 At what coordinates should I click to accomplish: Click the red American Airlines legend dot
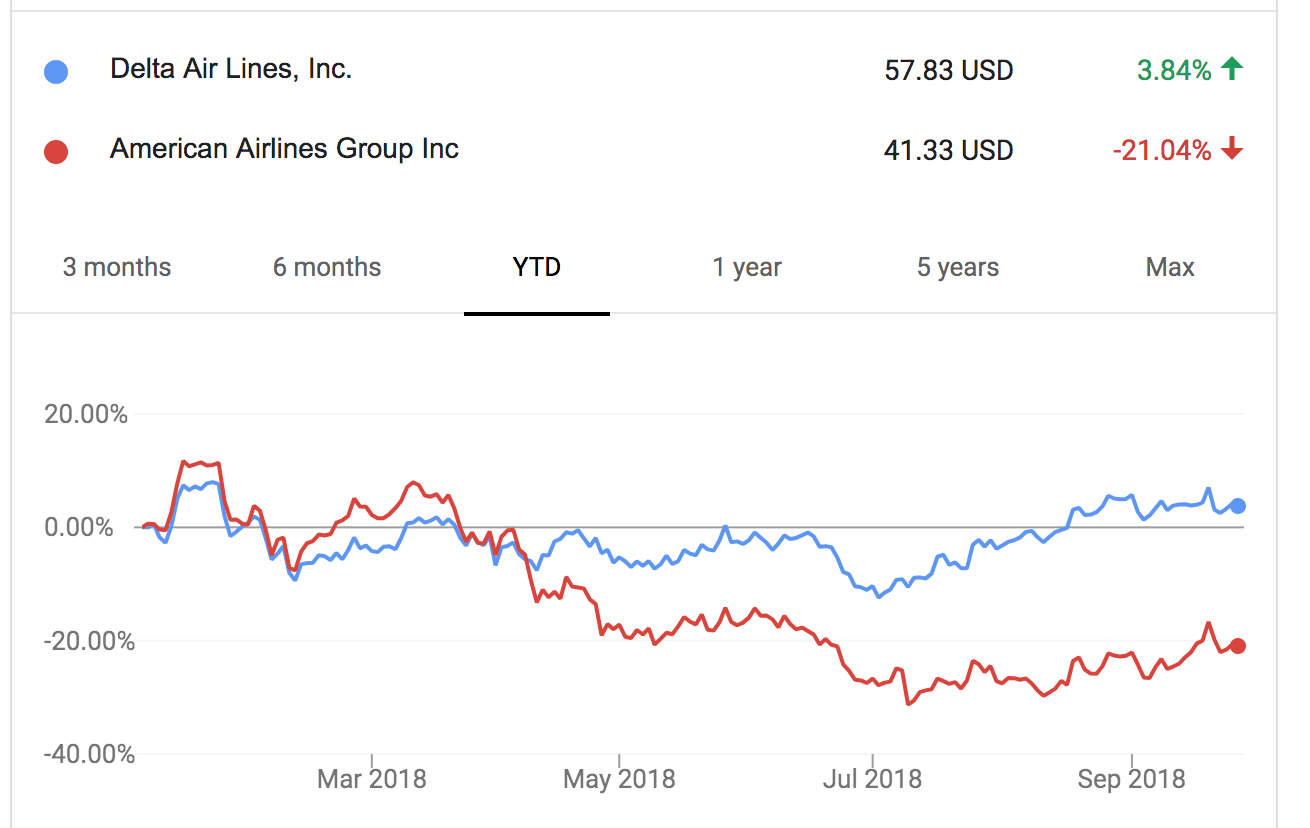pyautogui.click(x=57, y=150)
